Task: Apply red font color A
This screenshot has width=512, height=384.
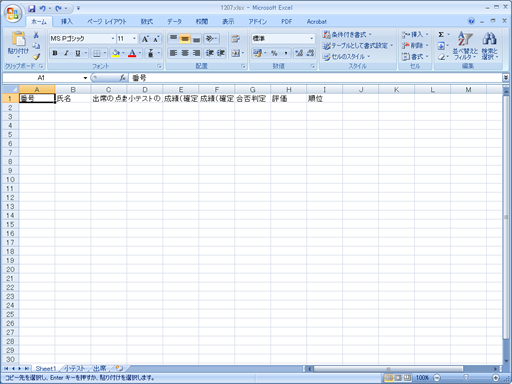Action: click(x=132, y=53)
